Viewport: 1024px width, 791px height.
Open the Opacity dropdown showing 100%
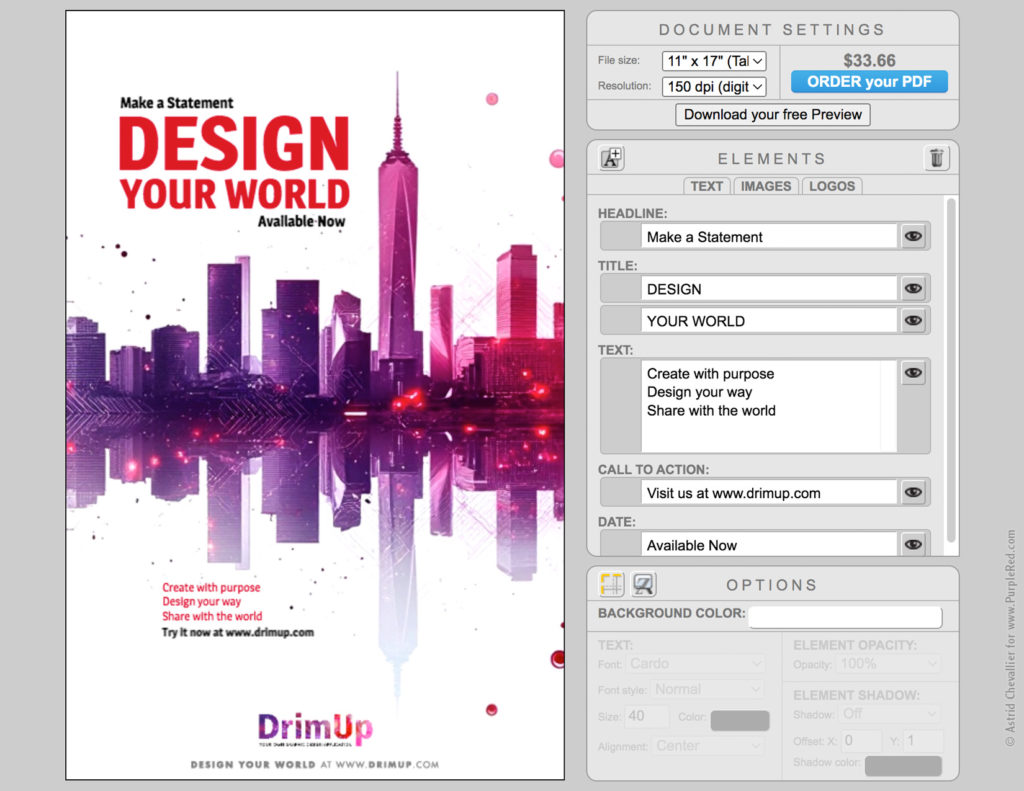pos(889,664)
